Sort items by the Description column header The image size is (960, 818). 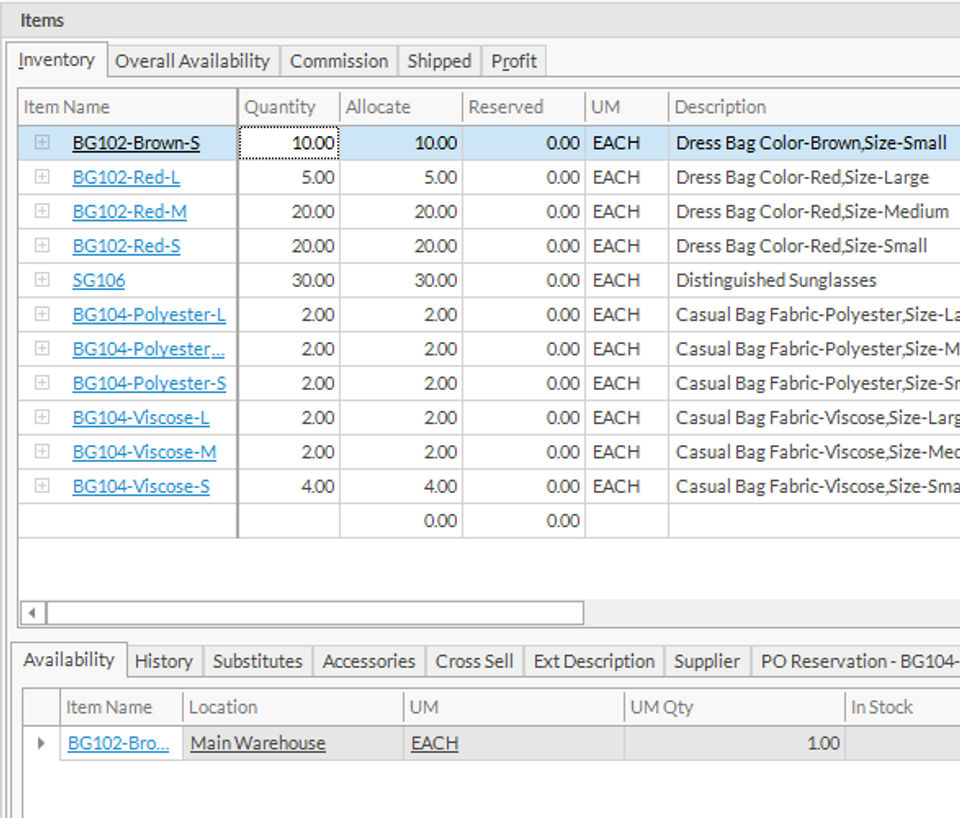720,107
